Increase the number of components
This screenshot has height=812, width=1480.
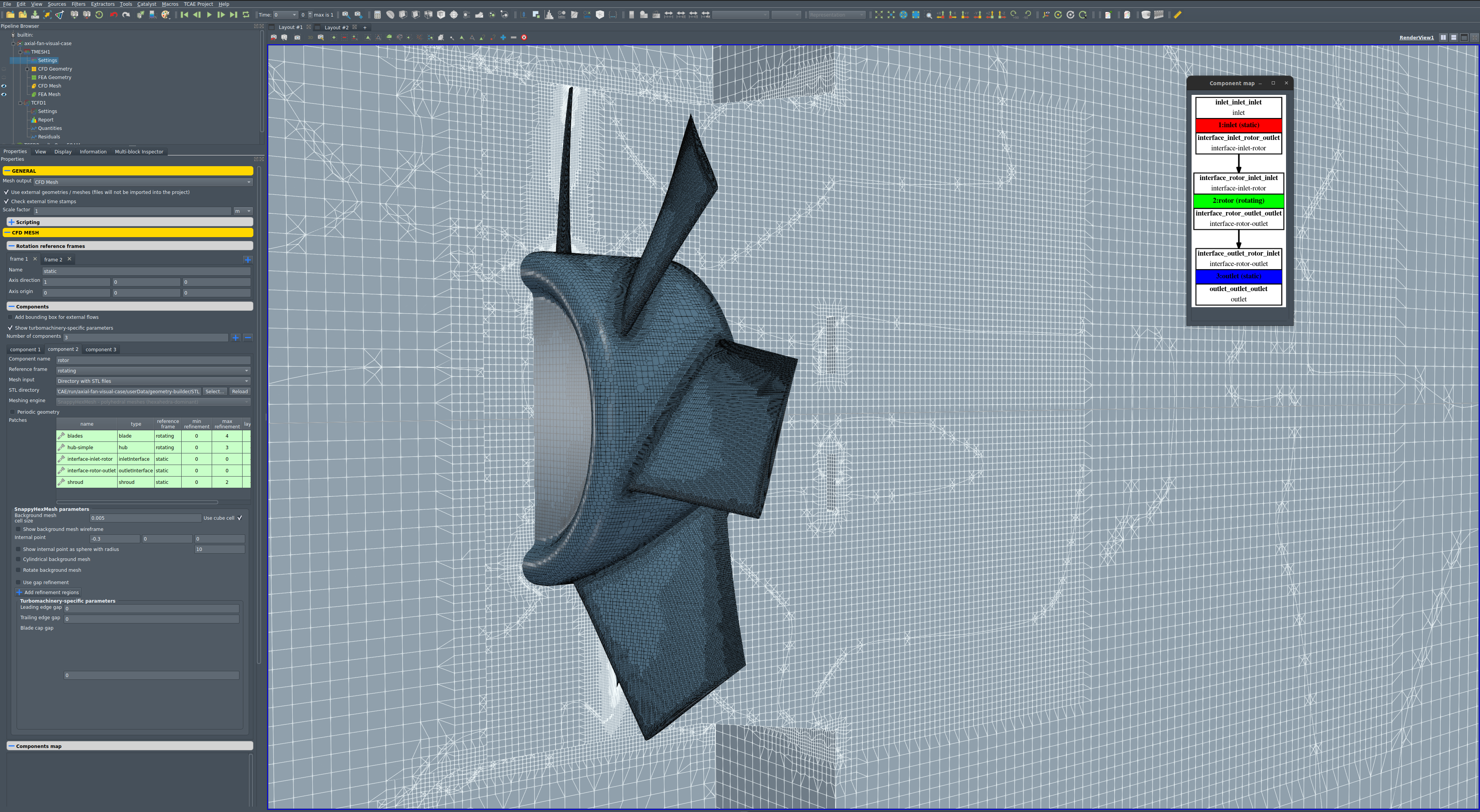(x=236, y=338)
